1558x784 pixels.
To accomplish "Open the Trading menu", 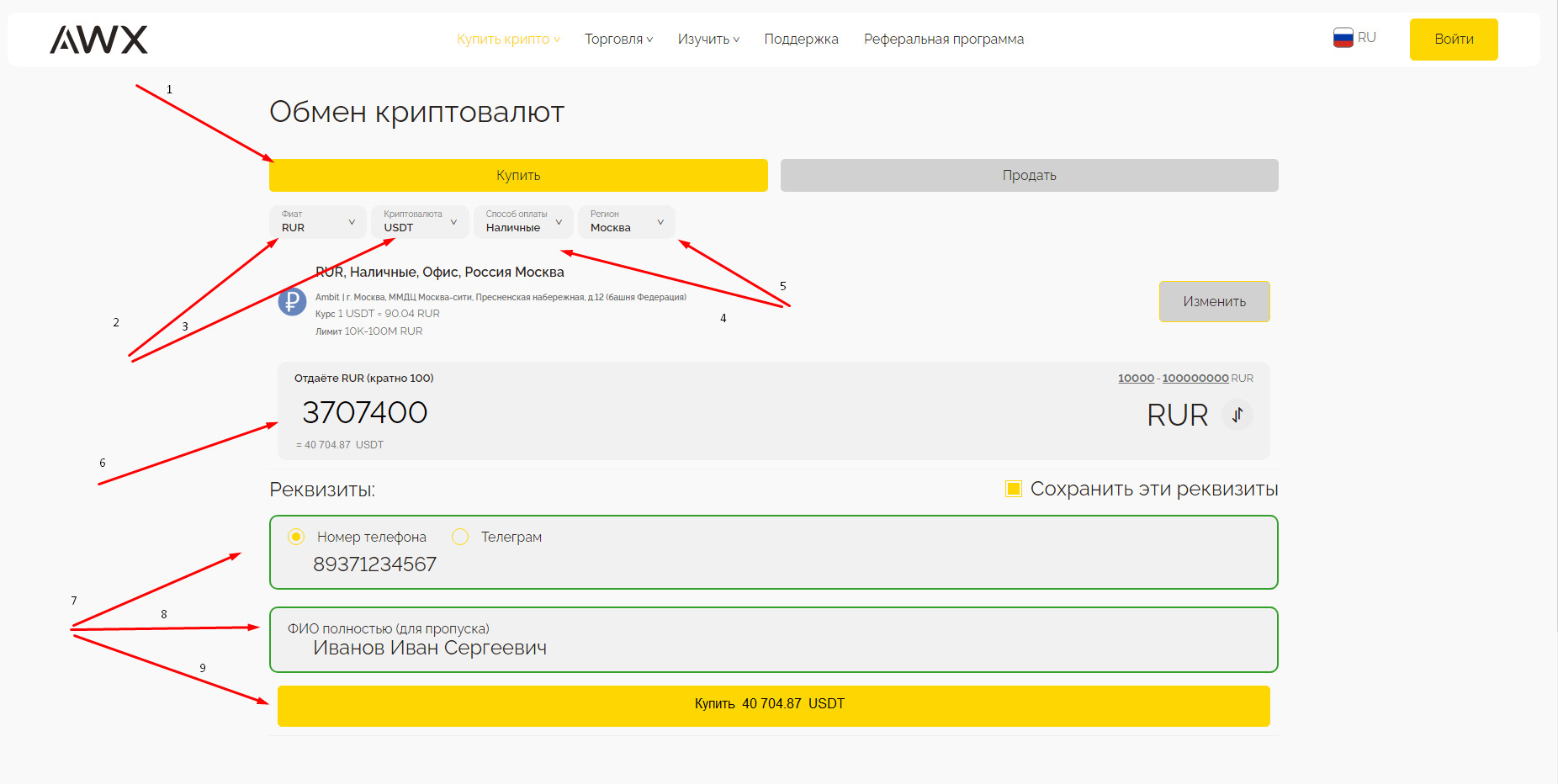I will [x=618, y=40].
